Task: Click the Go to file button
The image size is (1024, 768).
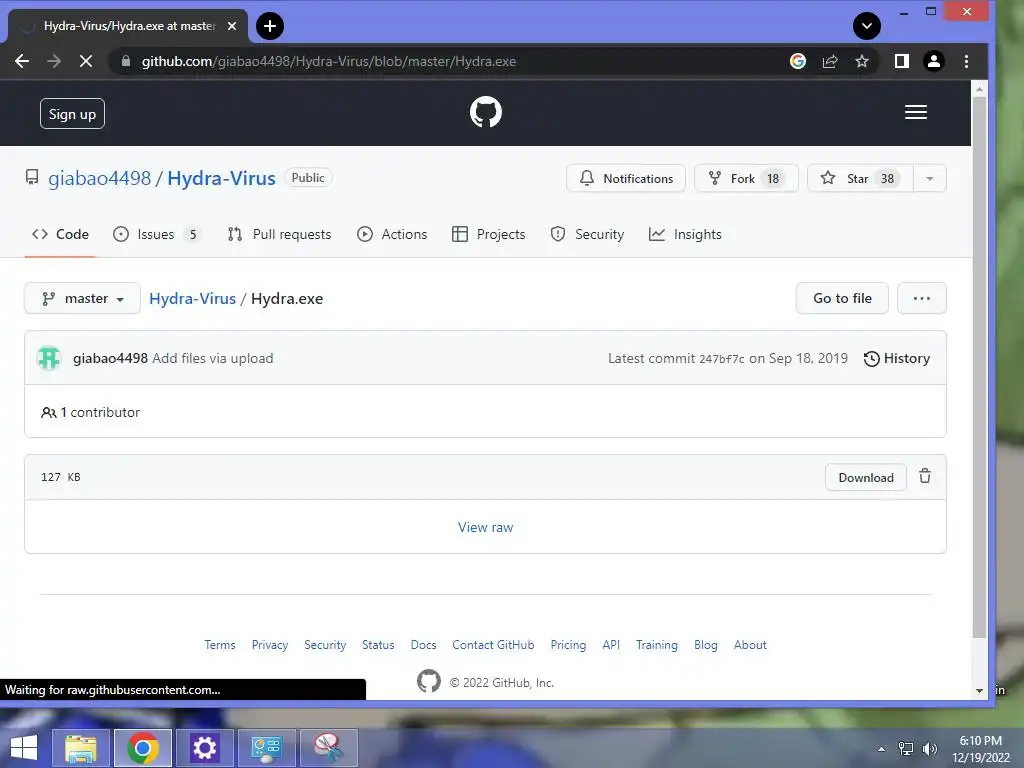Action: tap(842, 298)
